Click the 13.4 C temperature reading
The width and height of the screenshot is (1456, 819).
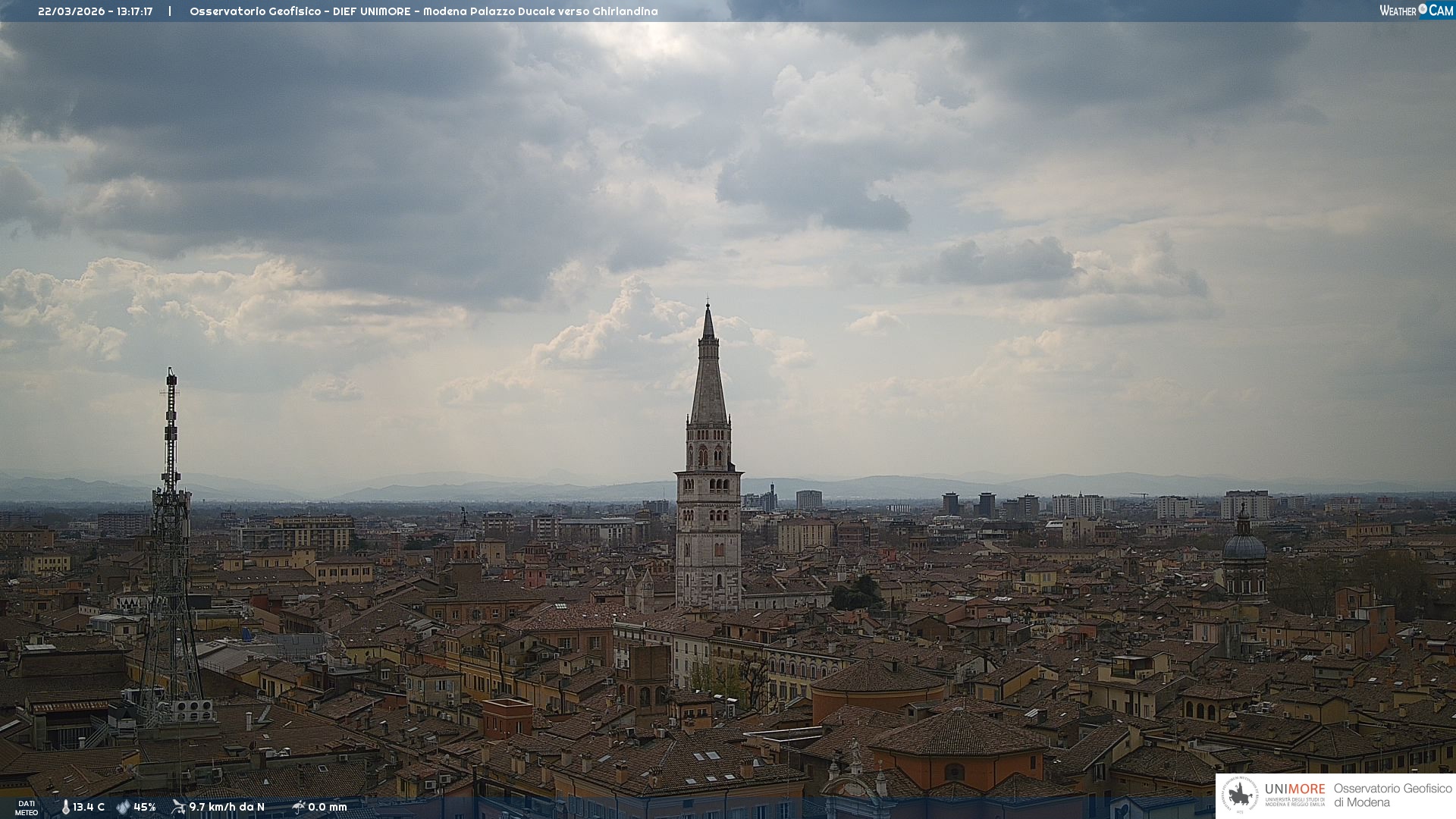[89, 807]
